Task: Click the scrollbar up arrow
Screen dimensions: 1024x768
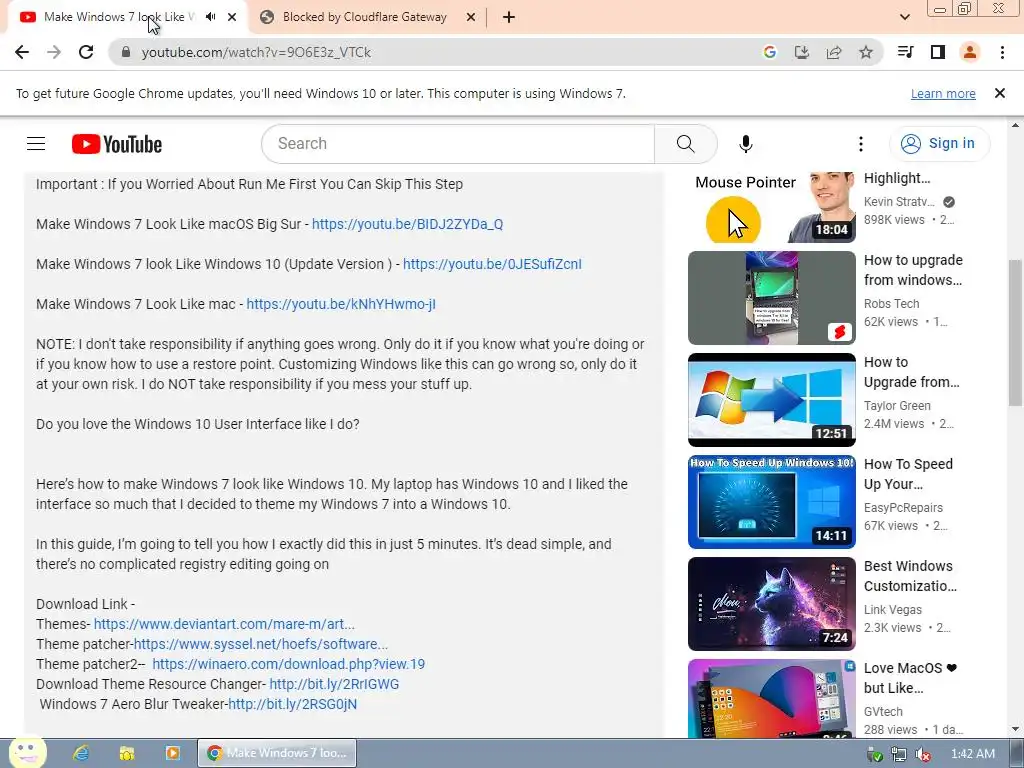Action: (1016, 125)
